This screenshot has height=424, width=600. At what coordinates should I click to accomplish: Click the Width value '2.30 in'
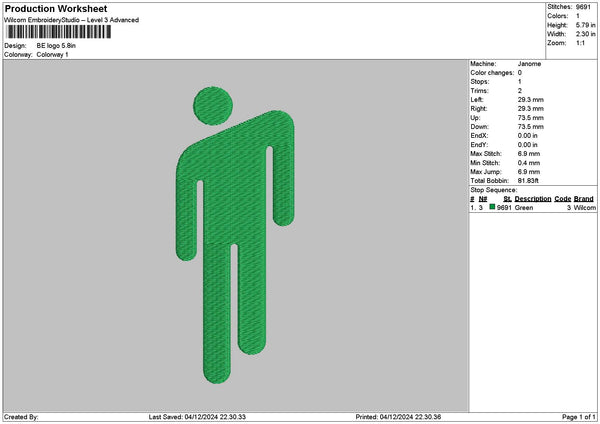[x=585, y=34]
